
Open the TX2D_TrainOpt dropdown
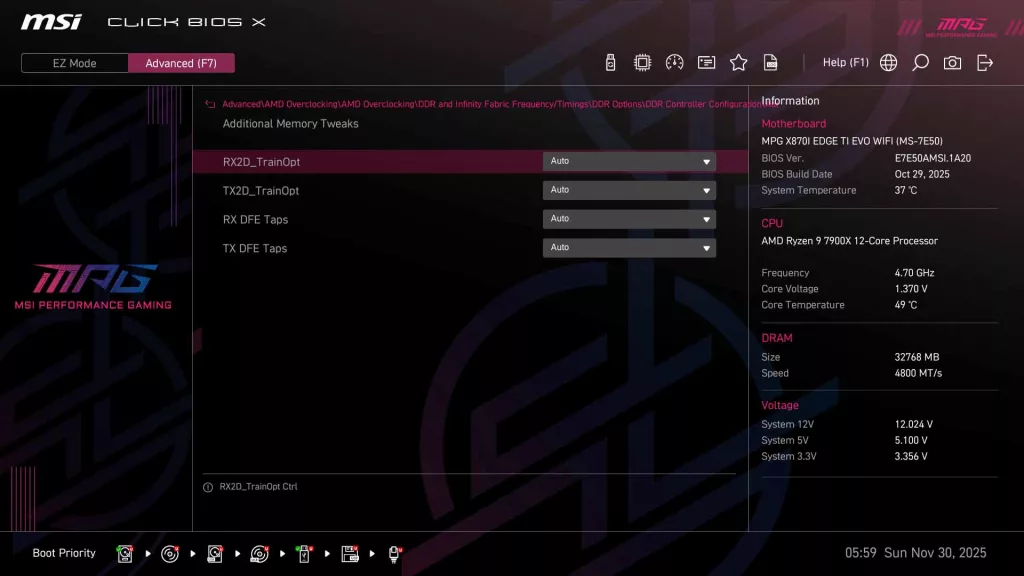coord(629,190)
